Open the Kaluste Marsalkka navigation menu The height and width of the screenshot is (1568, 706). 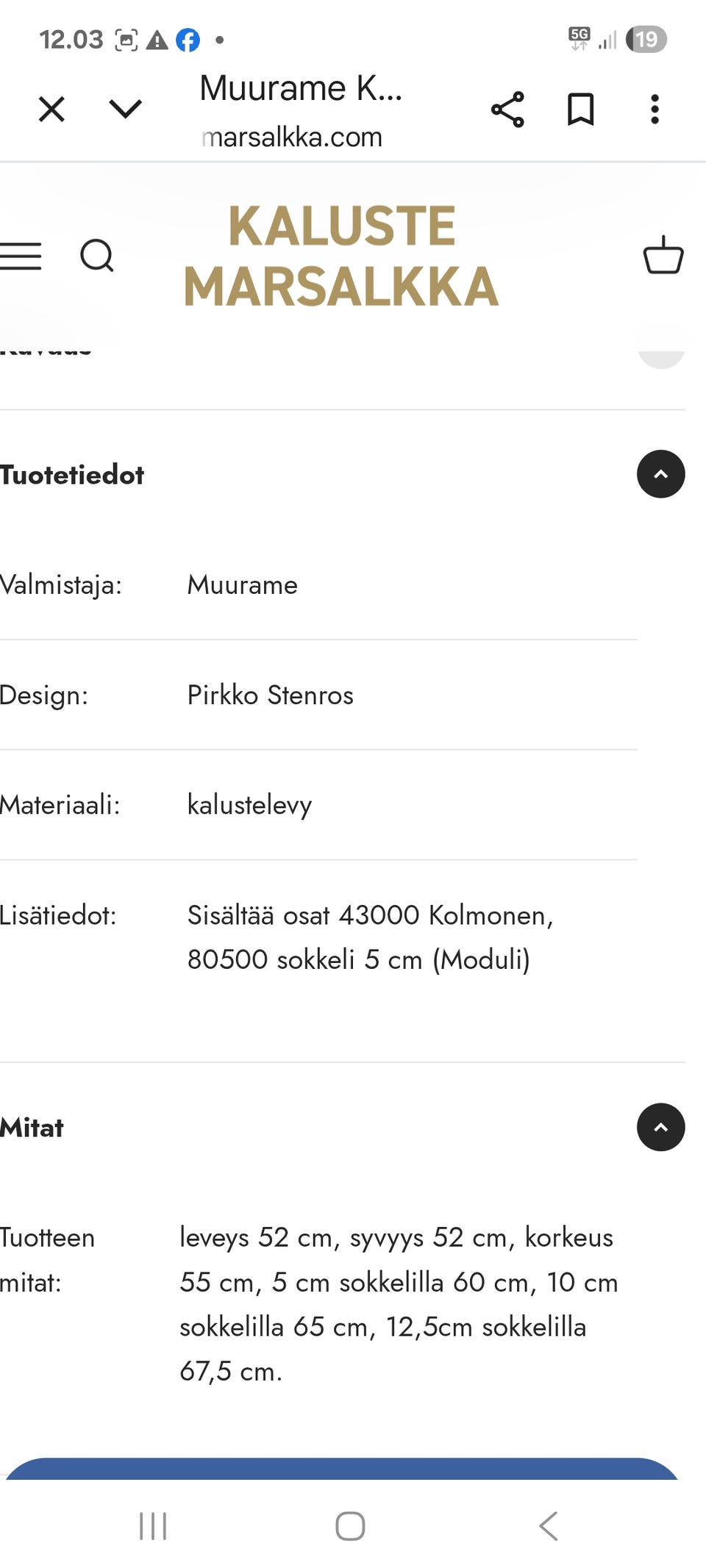pyautogui.click(x=21, y=257)
